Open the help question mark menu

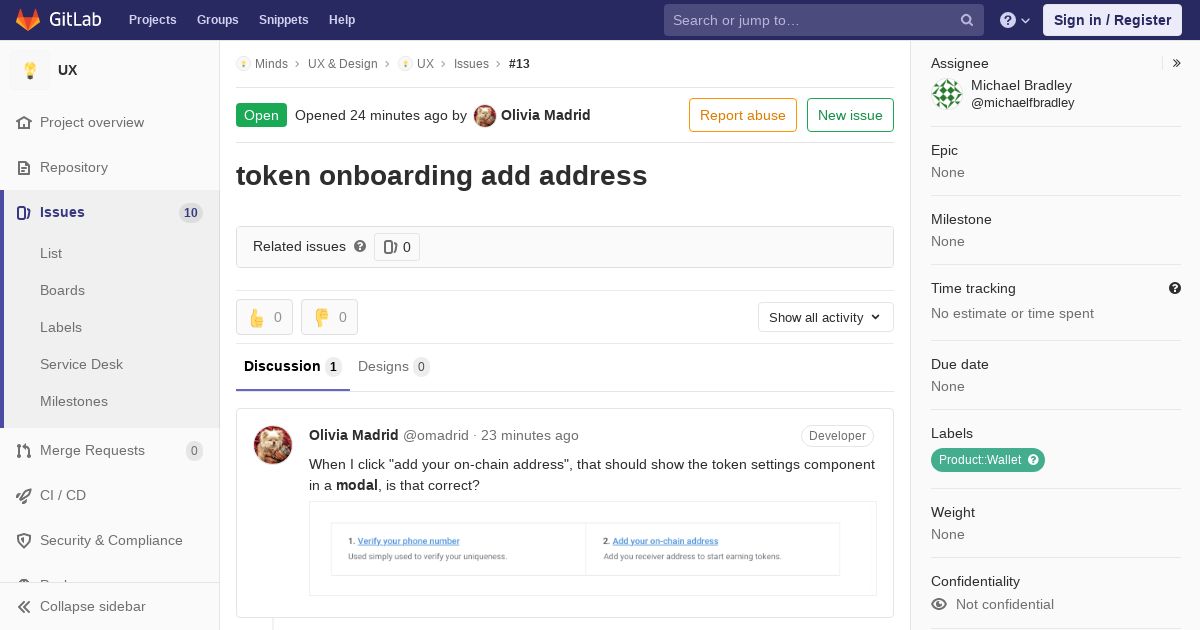click(x=1015, y=20)
